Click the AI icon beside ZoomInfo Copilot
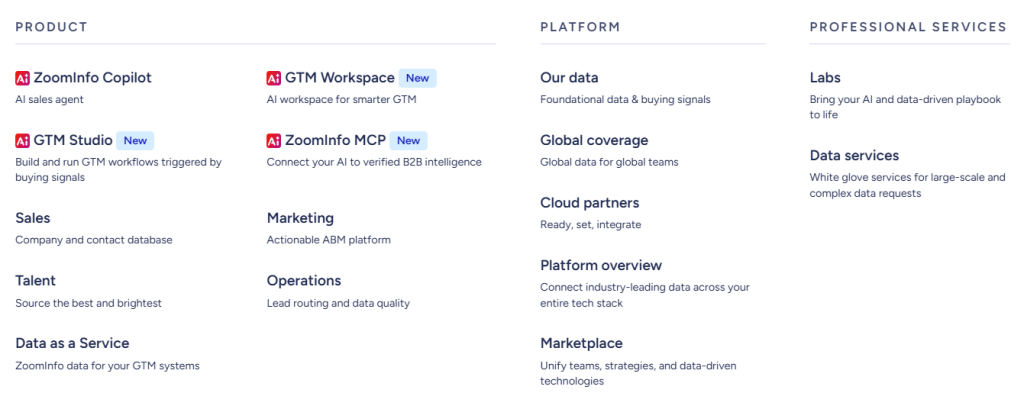The height and width of the screenshot is (409, 1024). coord(22,78)
